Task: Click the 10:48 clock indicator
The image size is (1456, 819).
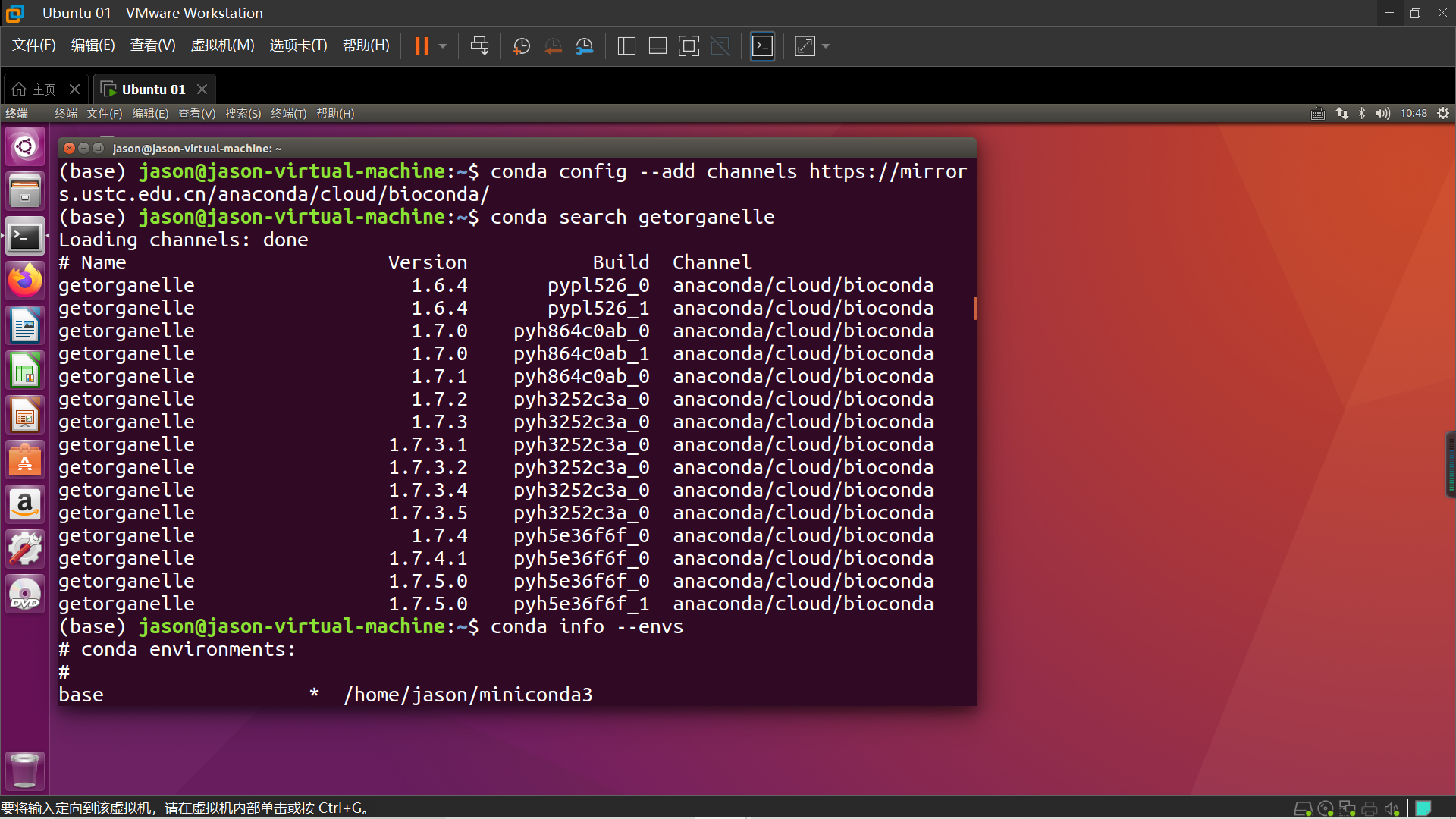Action: point(1414,114)
